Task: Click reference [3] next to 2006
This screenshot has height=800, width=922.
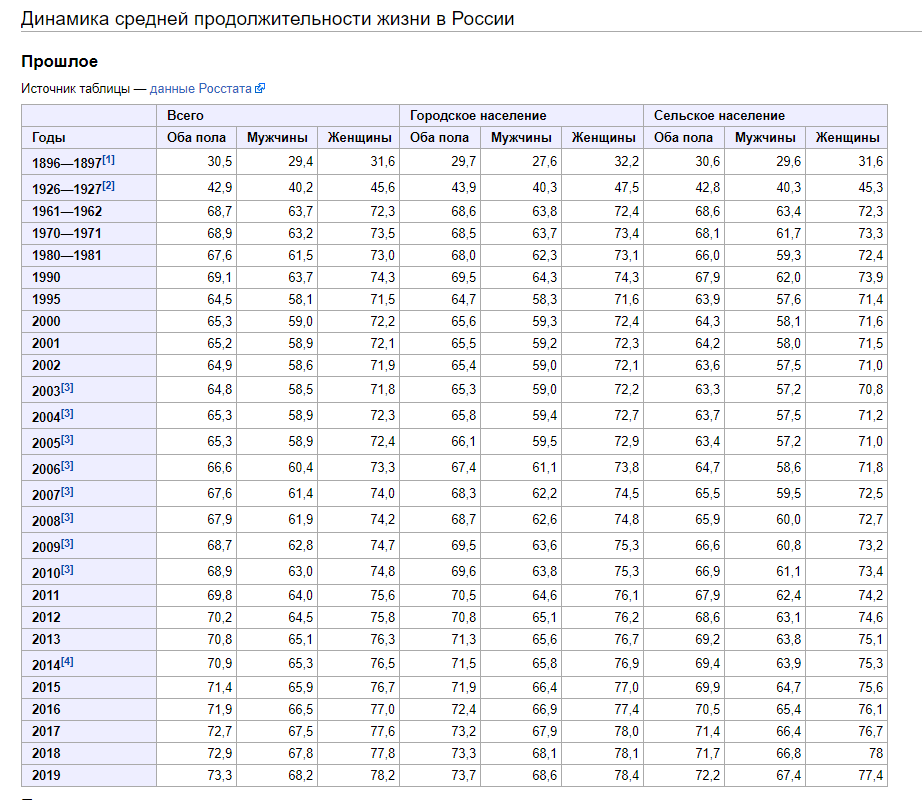Action: pos(67,465)
